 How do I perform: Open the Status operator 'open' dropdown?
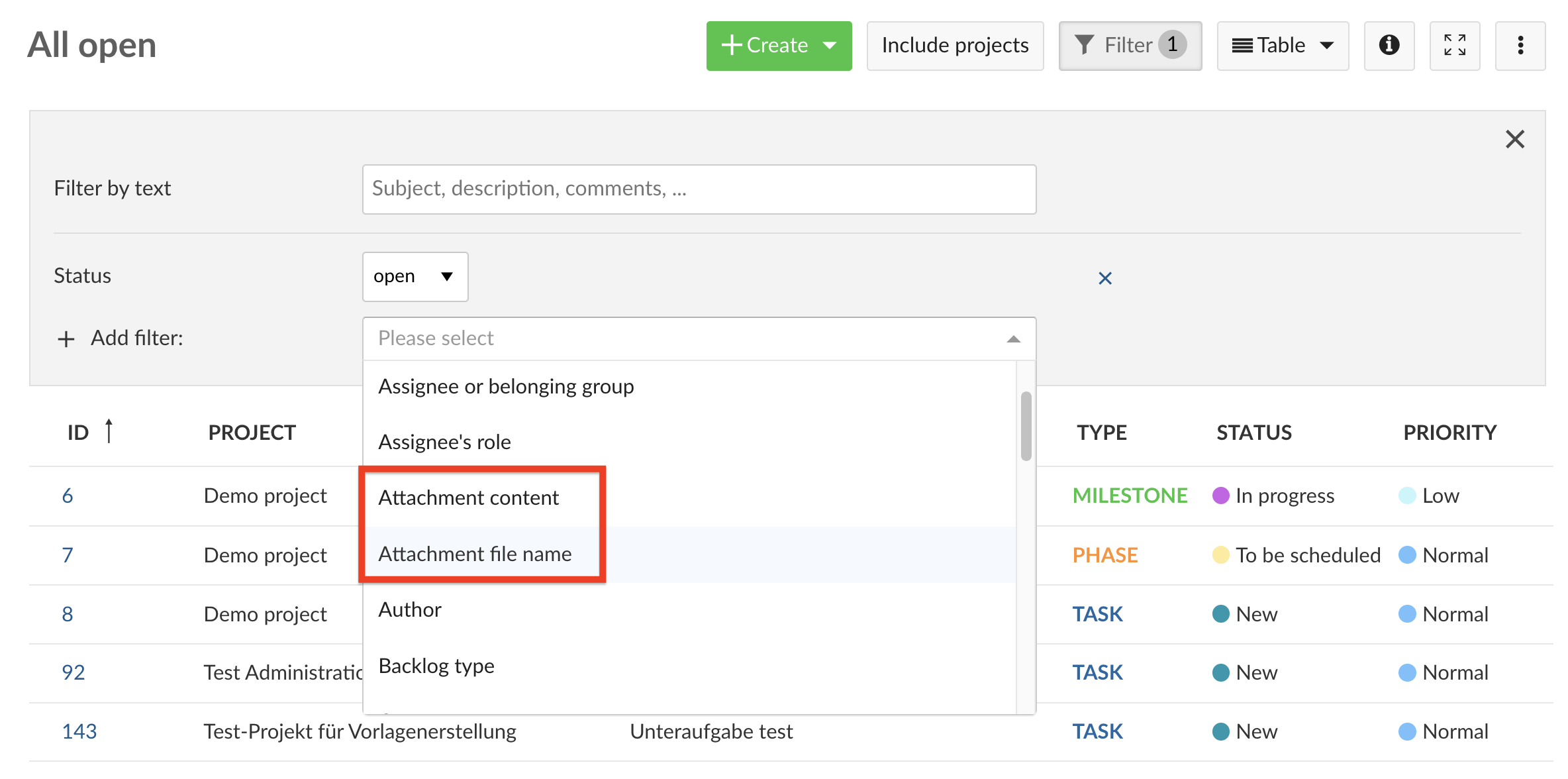click(415, 276)
